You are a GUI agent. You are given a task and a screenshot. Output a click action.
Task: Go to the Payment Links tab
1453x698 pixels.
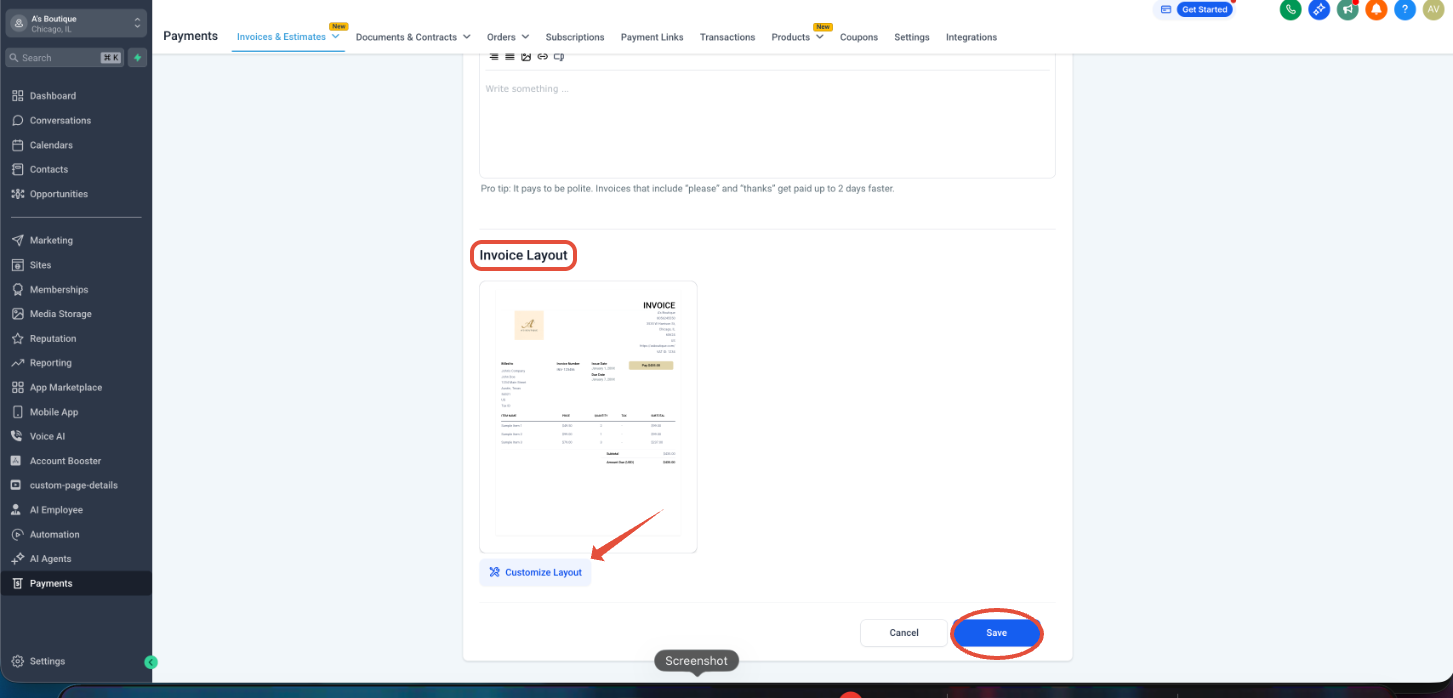point(652,37)
